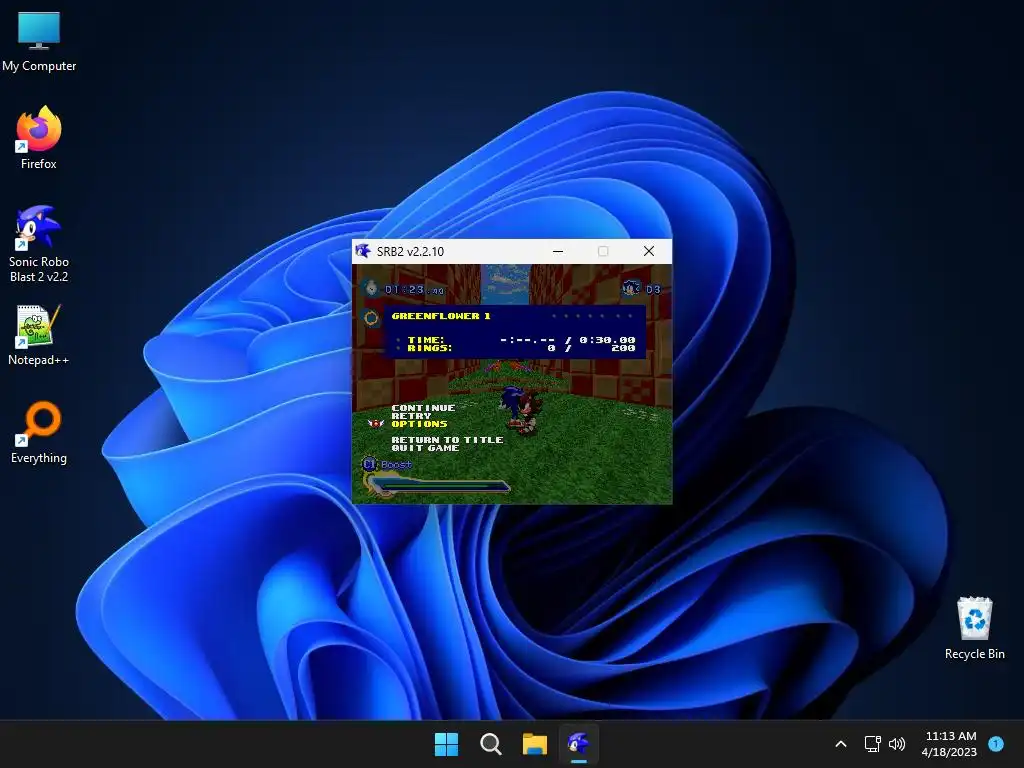Open the My Computer desktop icon
The image size is (1024, 768).
coord(39,41)
